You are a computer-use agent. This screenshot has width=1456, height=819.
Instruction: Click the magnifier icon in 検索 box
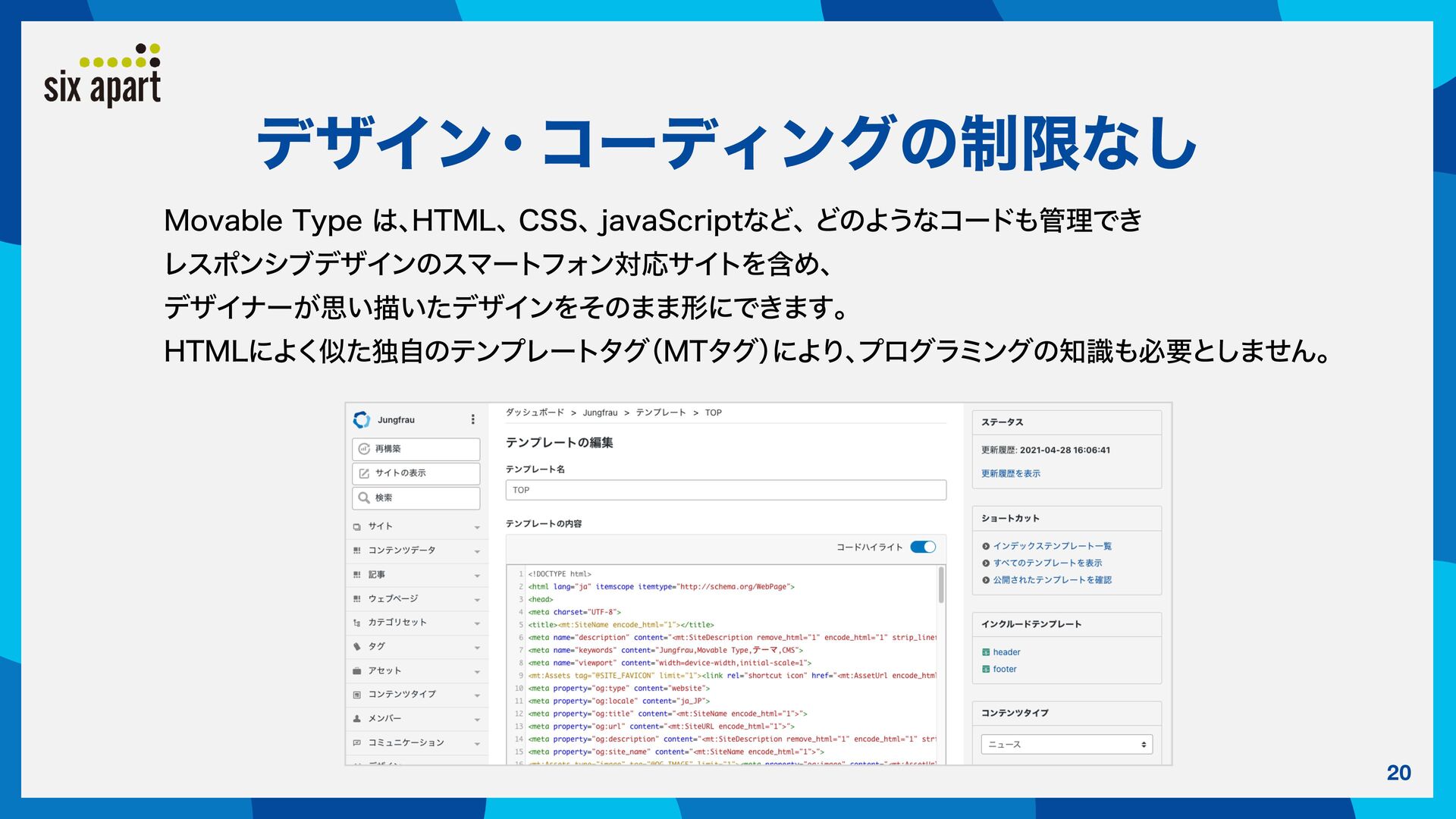click(x=364, y=498)
